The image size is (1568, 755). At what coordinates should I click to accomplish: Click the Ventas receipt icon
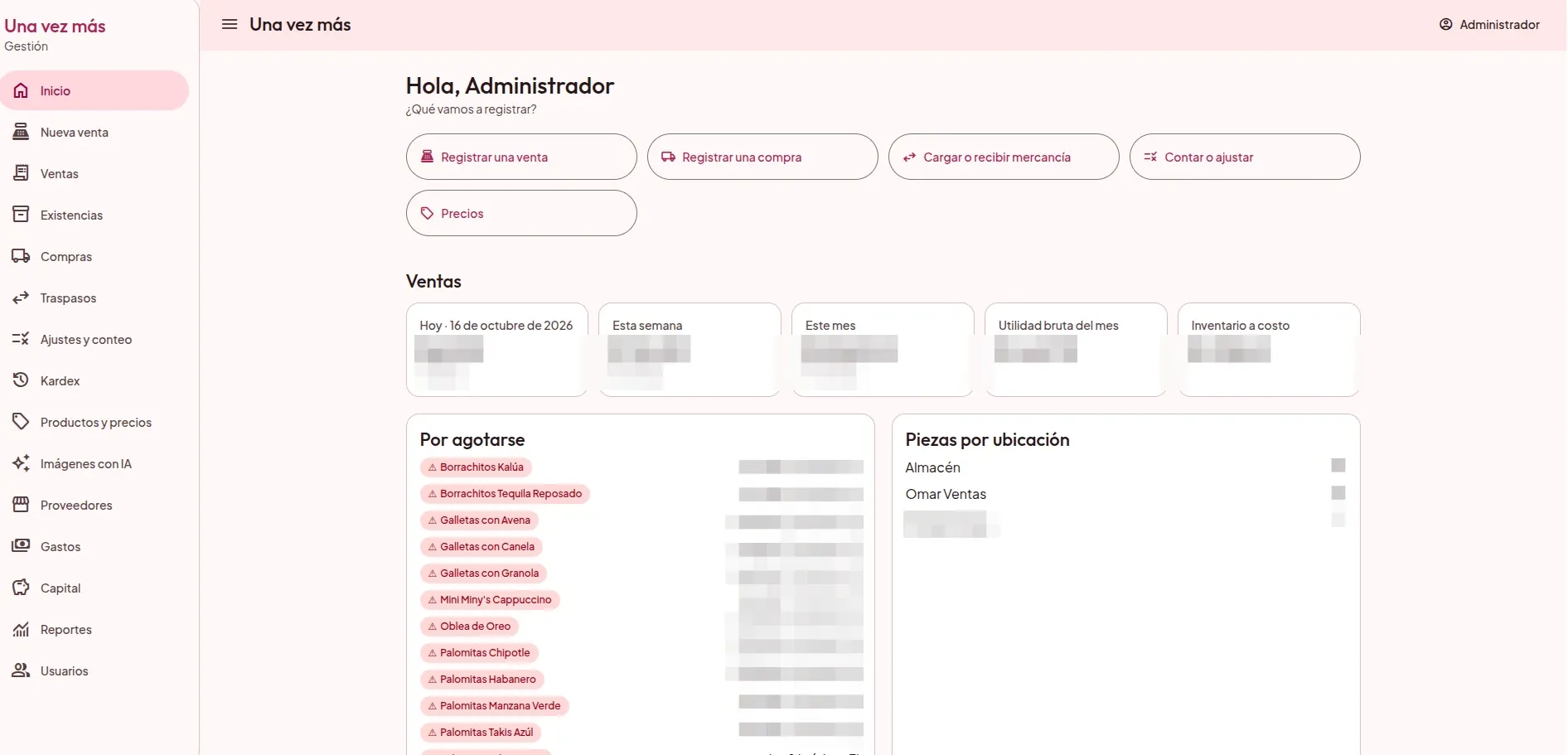[x=21, y=173]
